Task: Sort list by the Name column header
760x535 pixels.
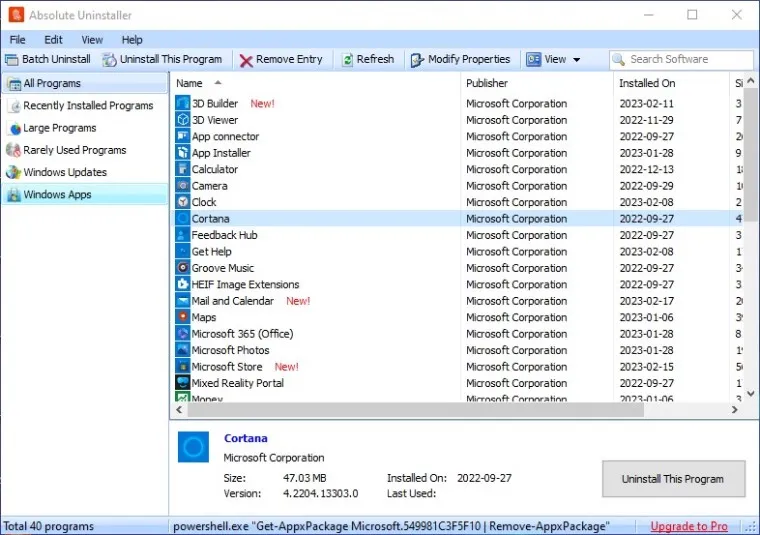Action: (x=189, y=83)
